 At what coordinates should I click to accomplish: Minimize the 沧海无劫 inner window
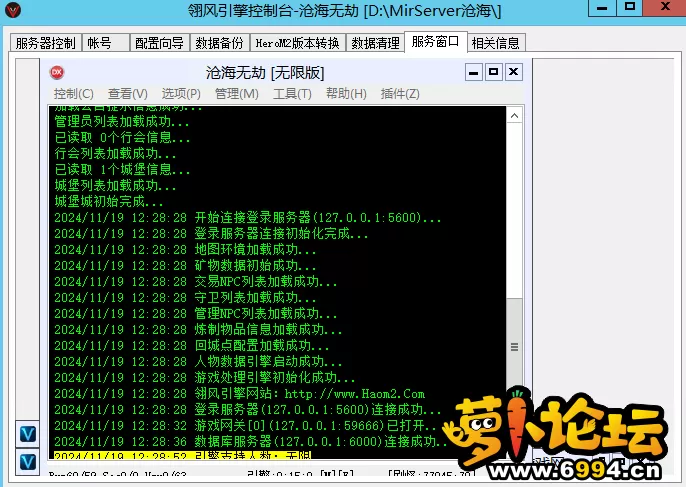click(x=473, y=72)
